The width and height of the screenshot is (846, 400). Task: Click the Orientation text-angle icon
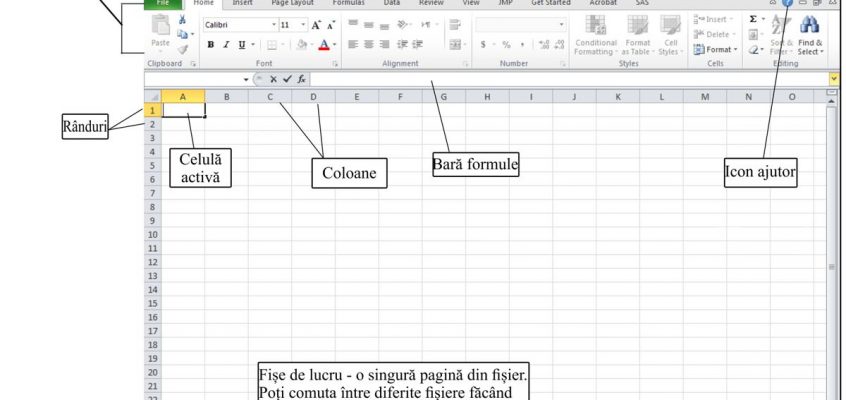[403, 24]
